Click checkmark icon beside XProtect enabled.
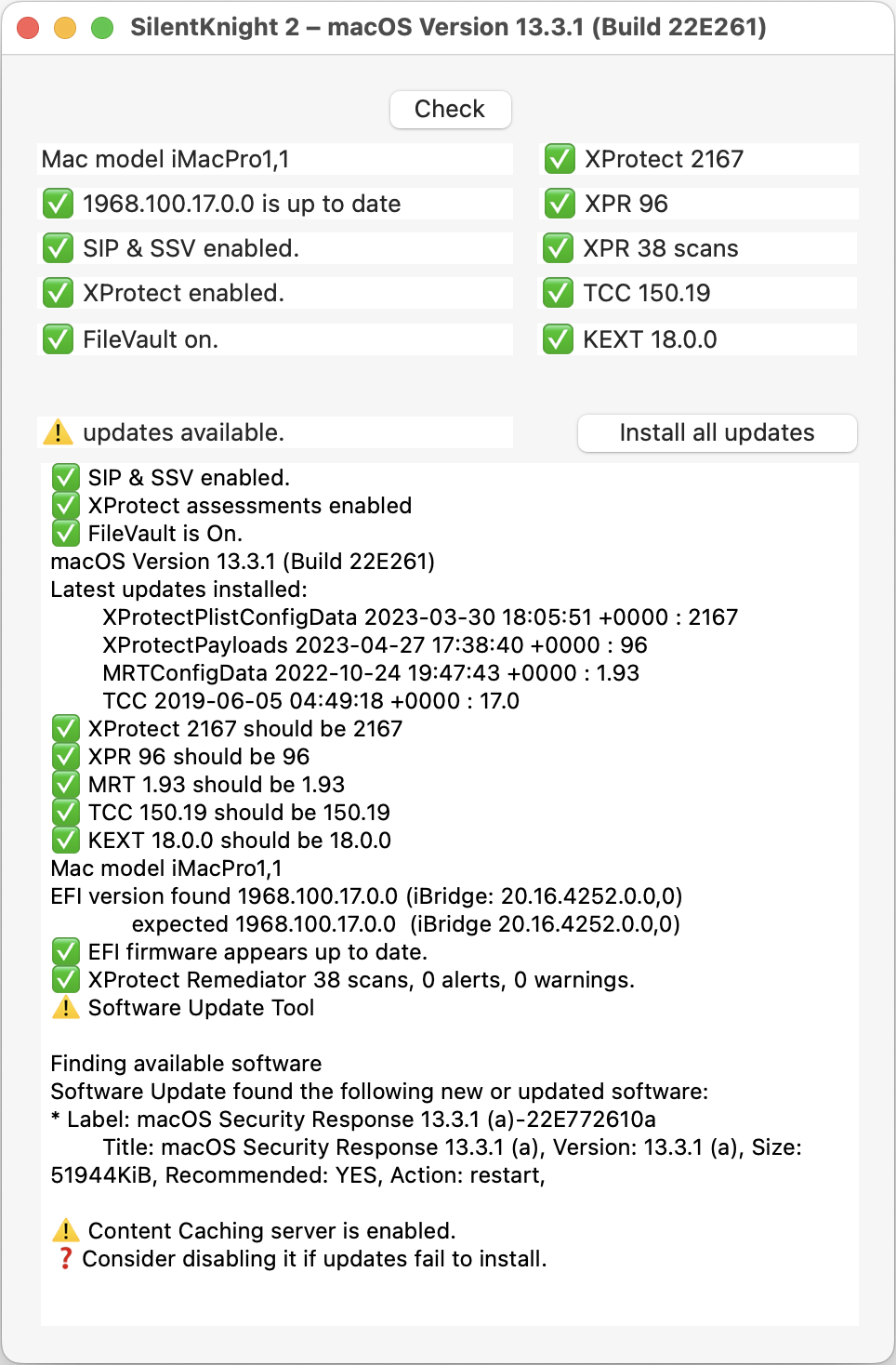The height and width of the screenshot is (1365, 896). click(58, 293)
